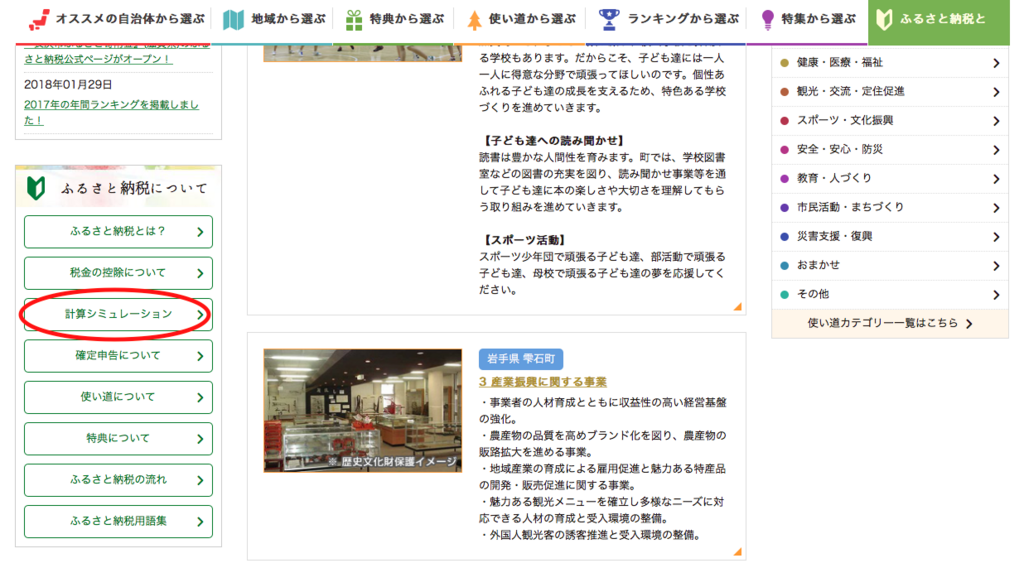Click the green gift box icon
Image resolution: width=1024 pixels, height=563 pixels.
(354, 20)
